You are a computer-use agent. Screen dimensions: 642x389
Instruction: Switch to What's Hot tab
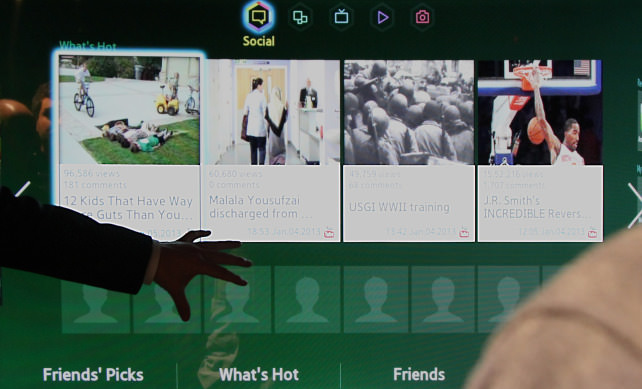coord(259,375)
